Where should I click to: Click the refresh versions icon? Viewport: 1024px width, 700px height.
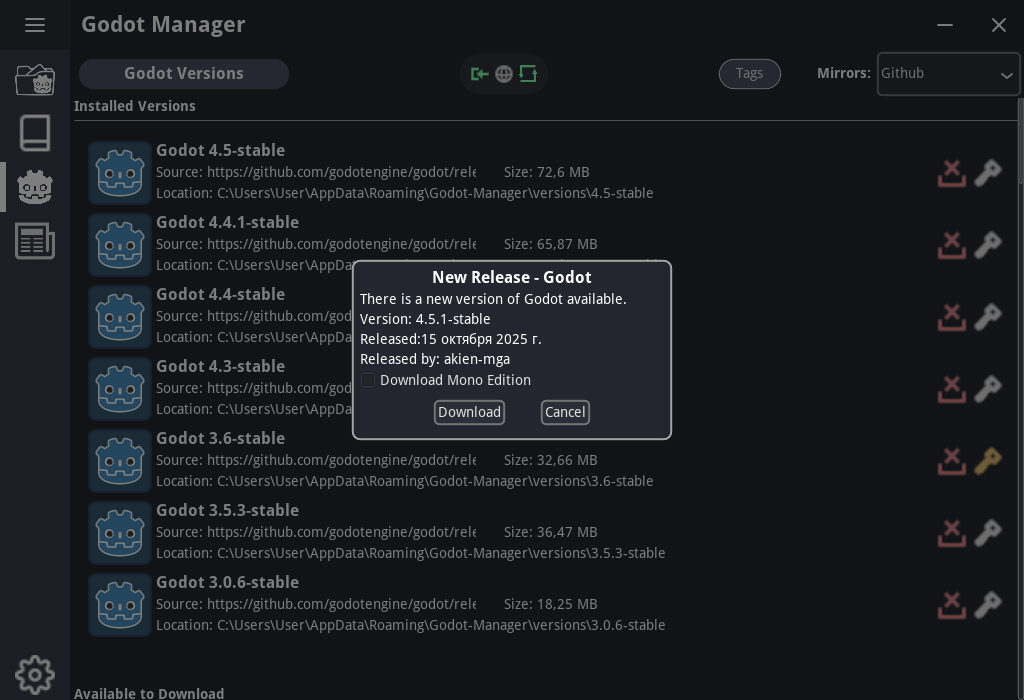(528, 74)
